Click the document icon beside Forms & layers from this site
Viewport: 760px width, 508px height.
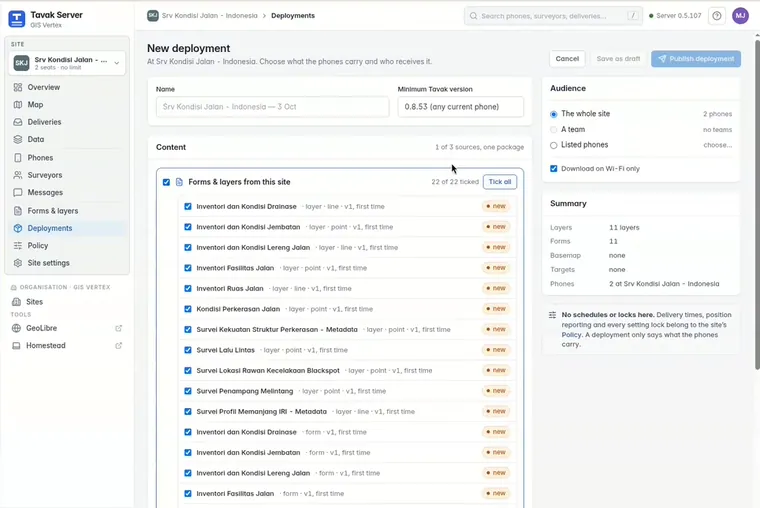click(179, 182)
